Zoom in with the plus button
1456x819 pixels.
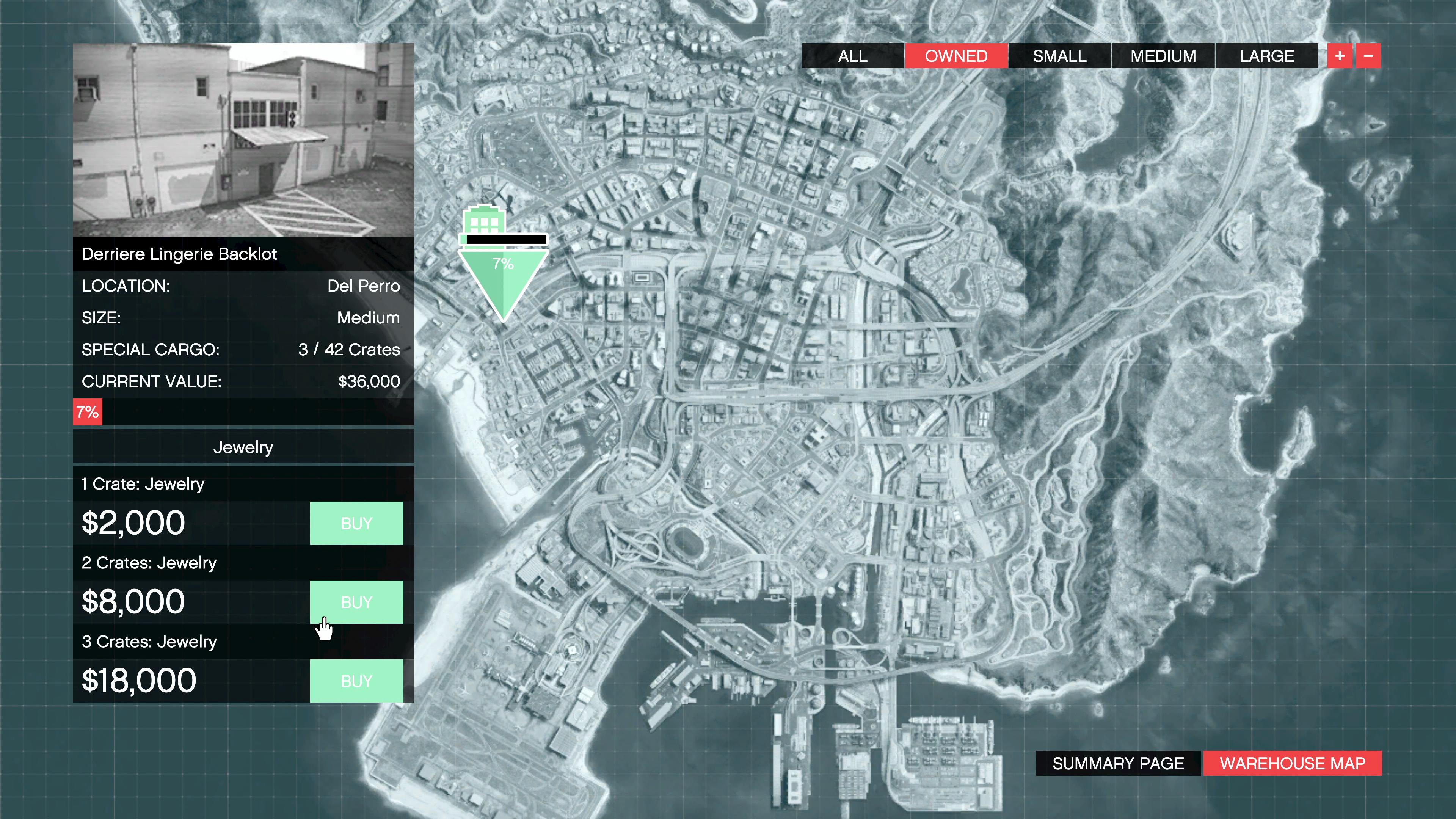(x=1339, y=56)
